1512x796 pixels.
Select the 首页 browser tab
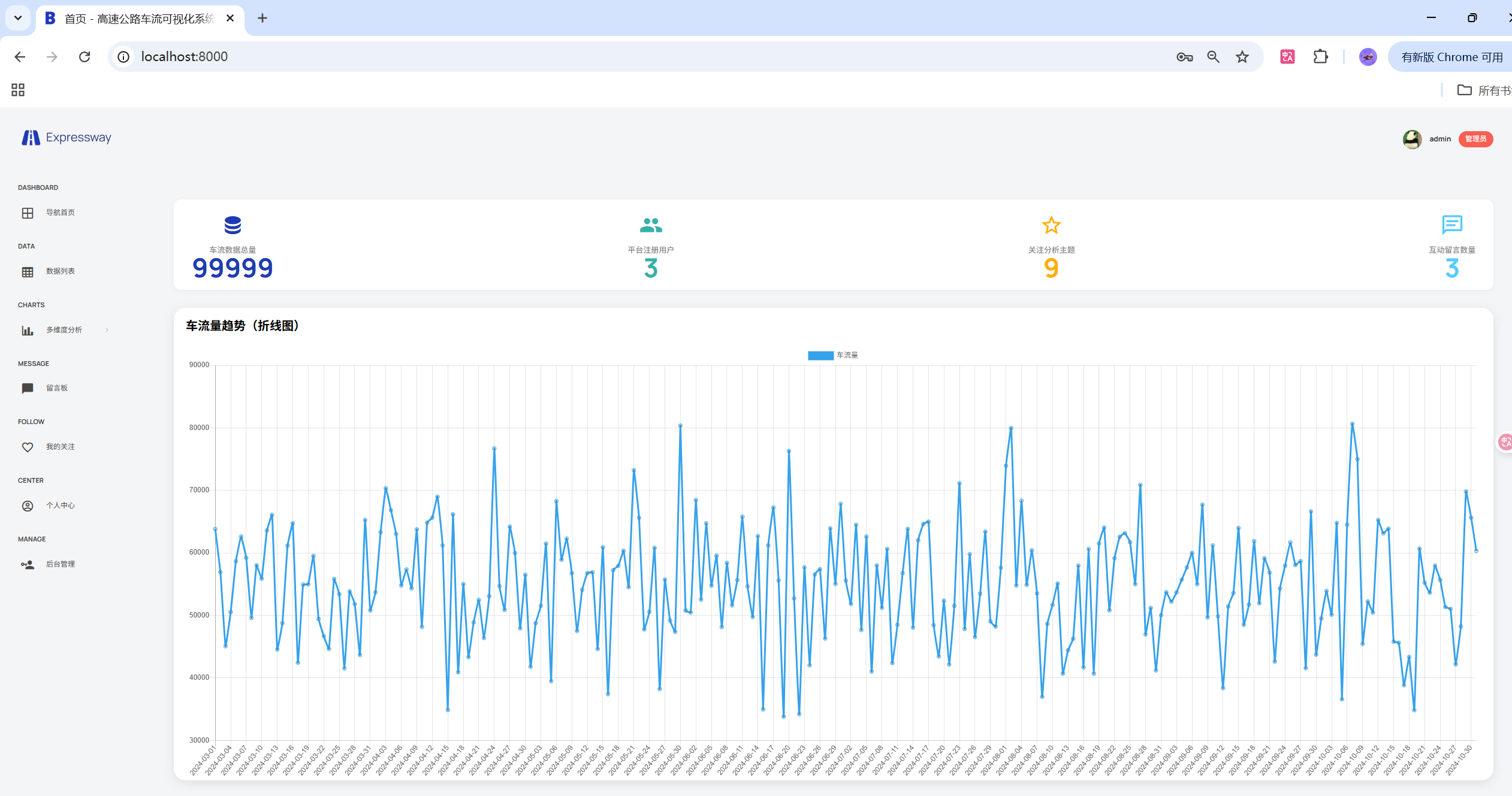[138, 19]
